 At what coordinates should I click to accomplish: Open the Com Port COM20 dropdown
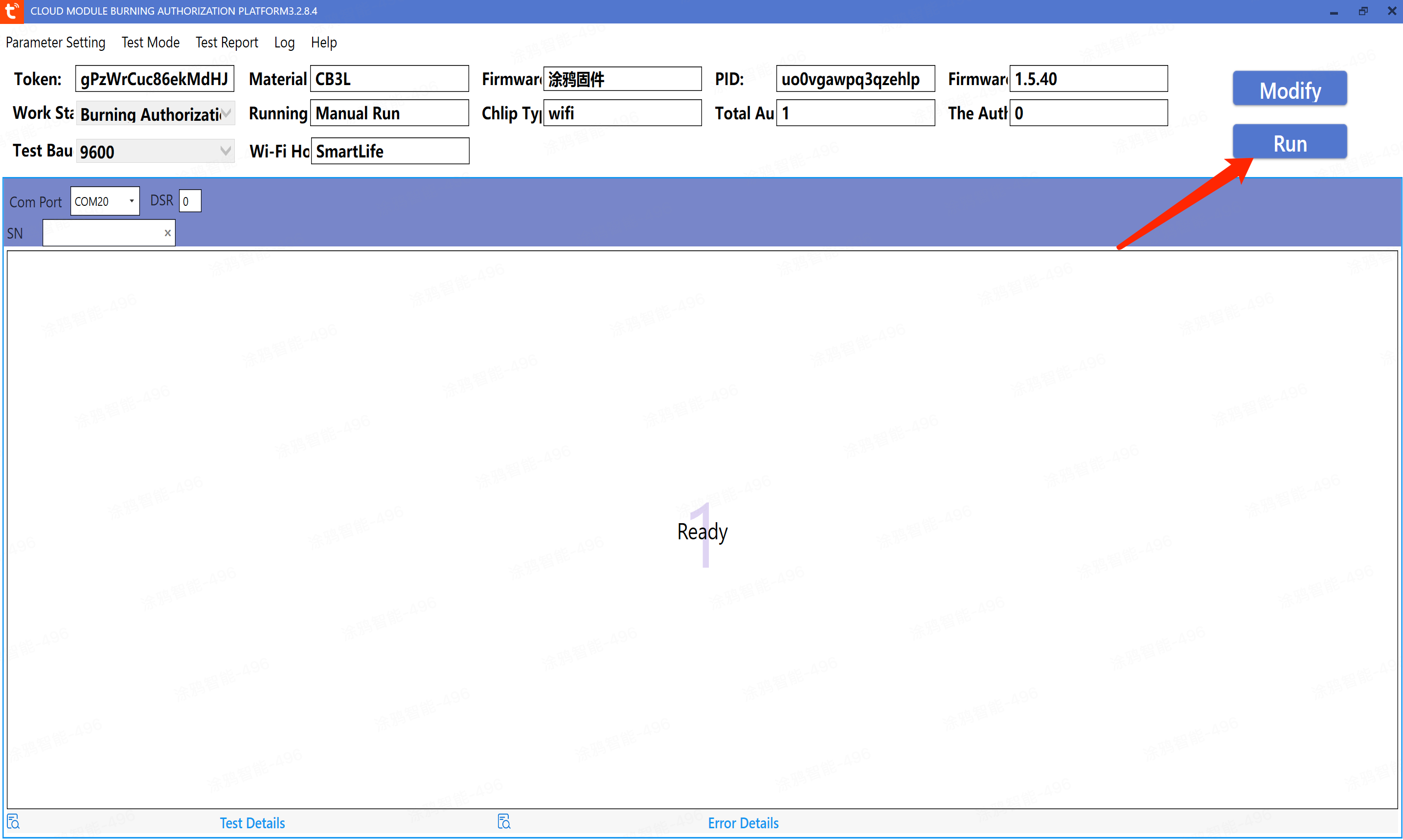coord(132,201)
